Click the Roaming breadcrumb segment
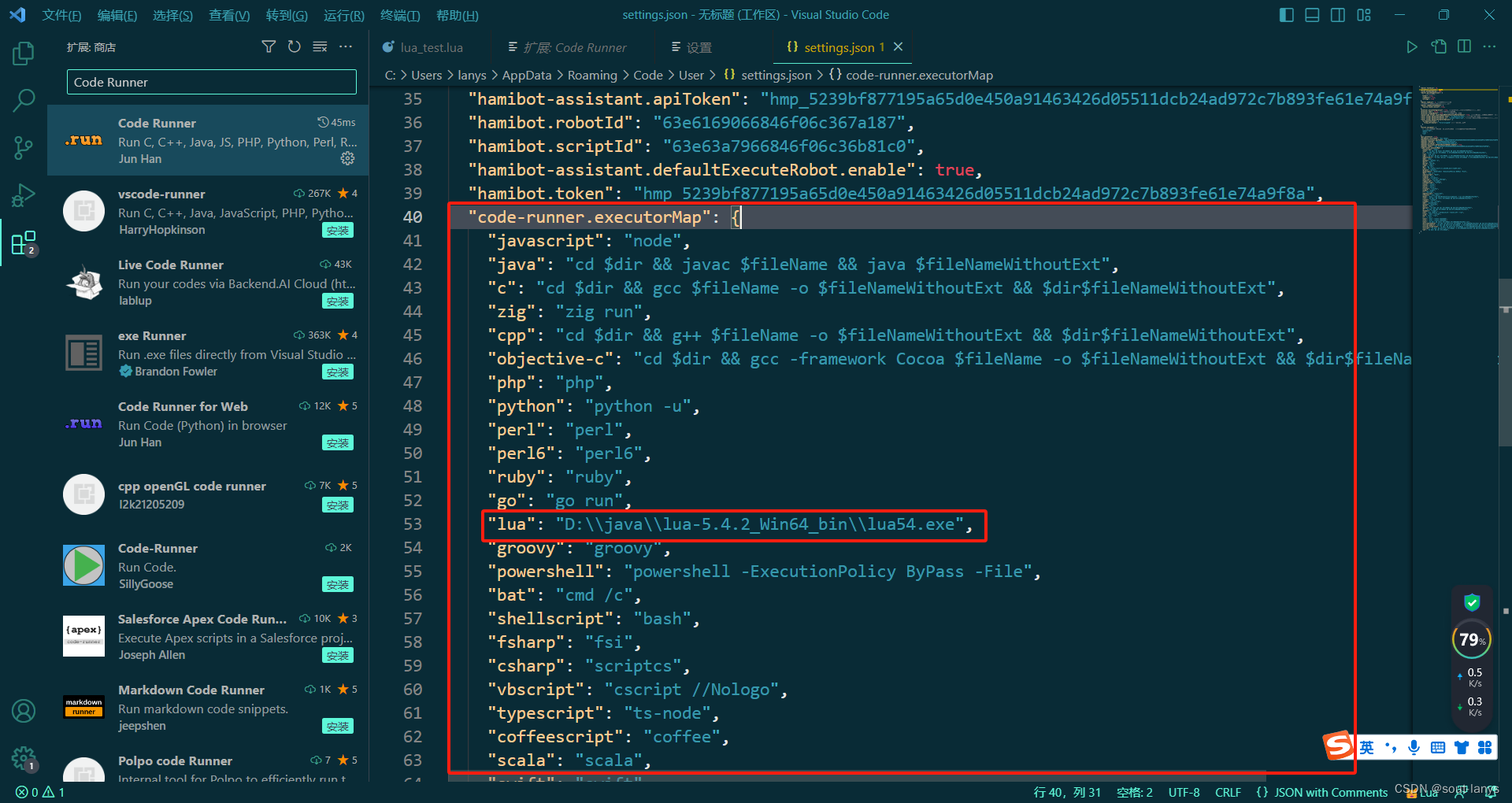Image resolution: width=1512 pixels, height=803 pixels. pos(592,75)
